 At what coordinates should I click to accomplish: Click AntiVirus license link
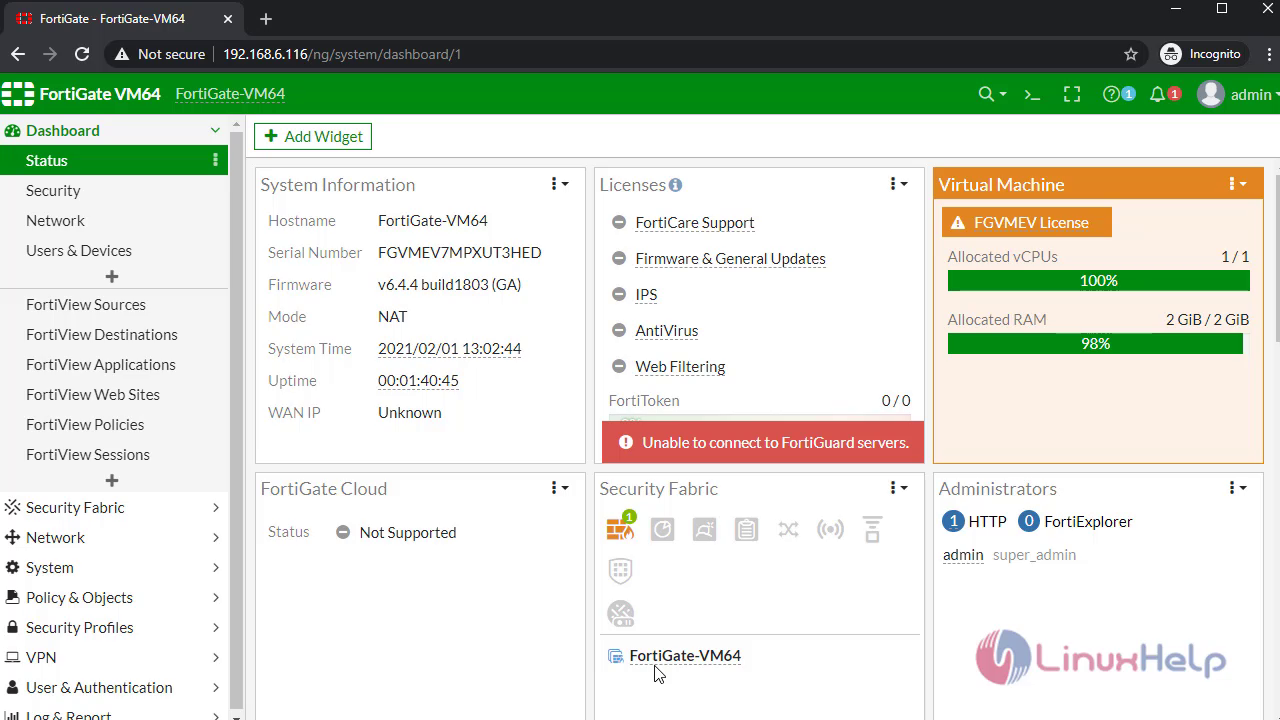coord(667,330)
